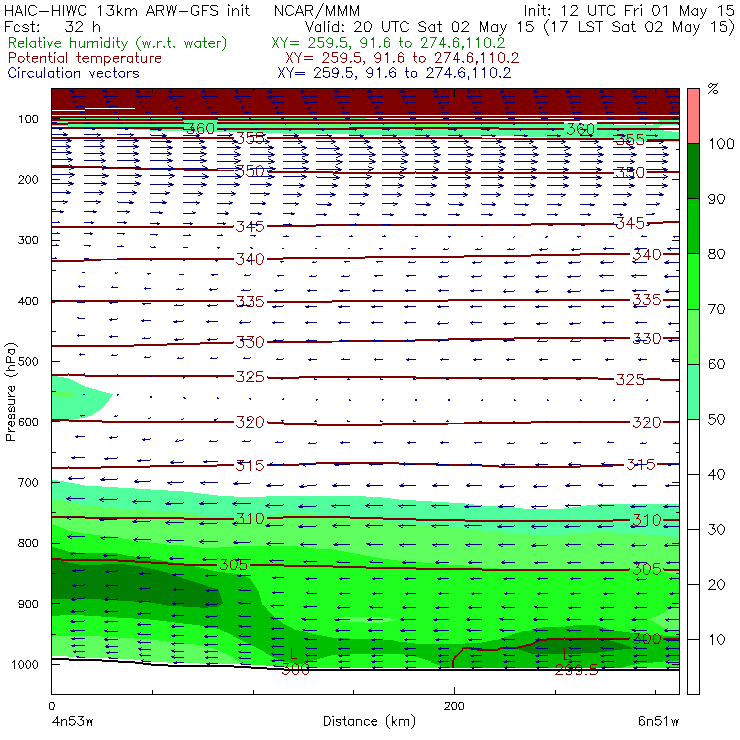Click the red XY coordinates line
This screenshot has width=740, height=740.
point(402,58)
